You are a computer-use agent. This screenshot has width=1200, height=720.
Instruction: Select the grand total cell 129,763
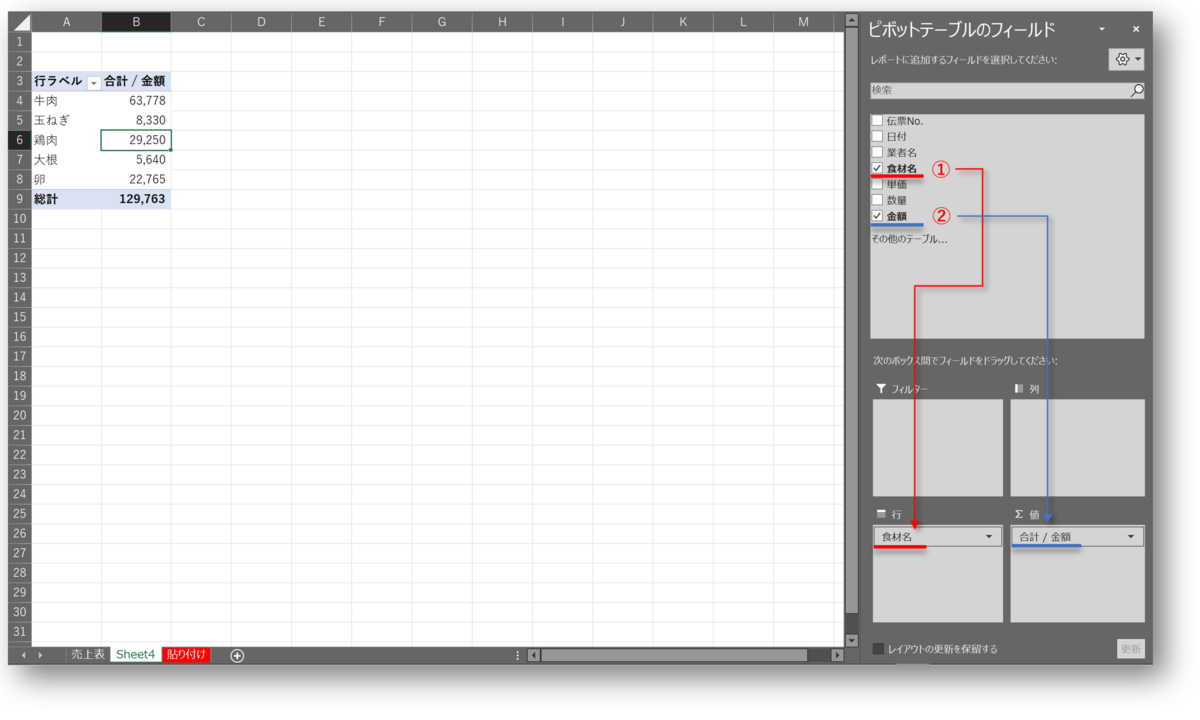(x=136, y=199)
